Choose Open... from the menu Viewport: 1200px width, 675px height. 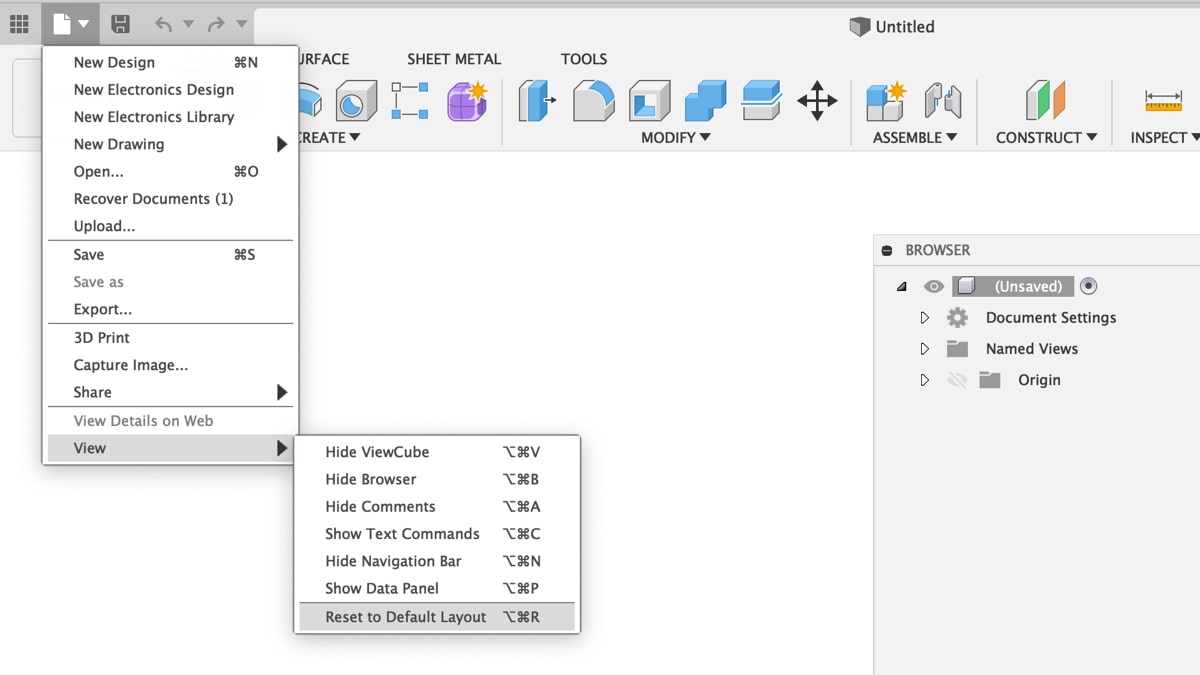pyautogui.click(x=170, y=172)
